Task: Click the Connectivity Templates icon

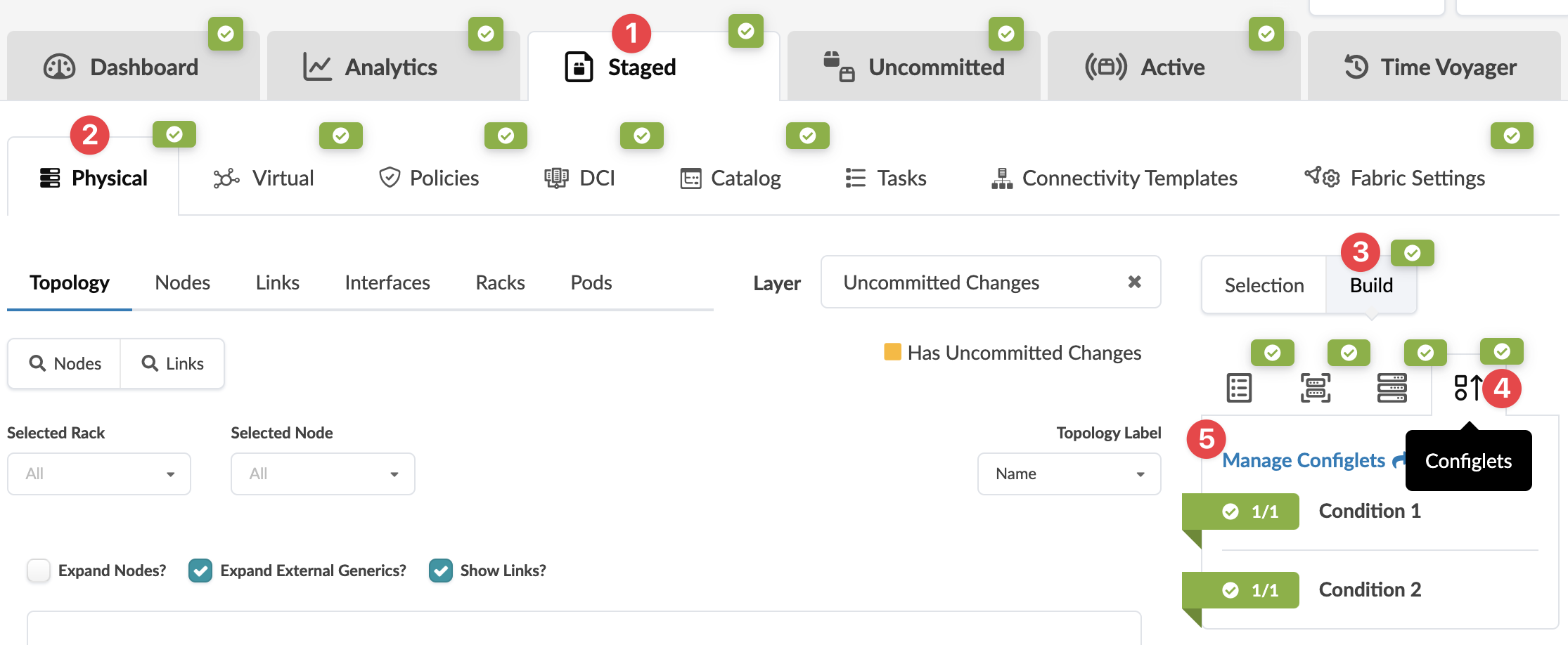Action: (x=1002, y=178)
